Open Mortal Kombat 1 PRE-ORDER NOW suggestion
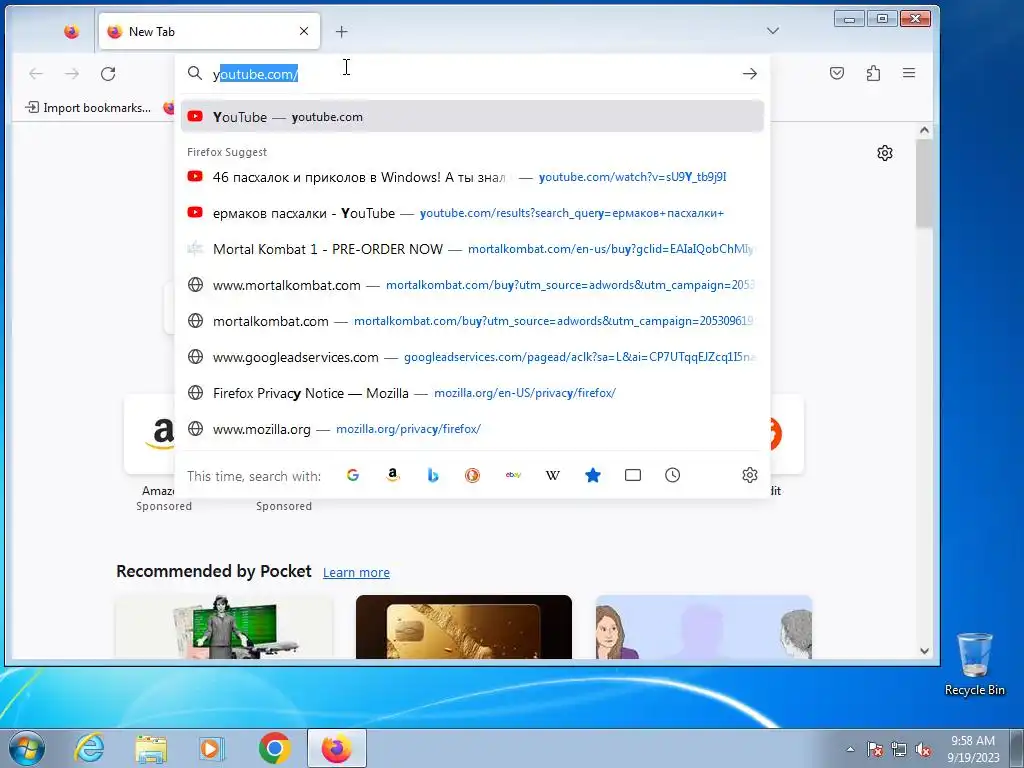This screenshot has width=1024, height=768. click(472, 249)
